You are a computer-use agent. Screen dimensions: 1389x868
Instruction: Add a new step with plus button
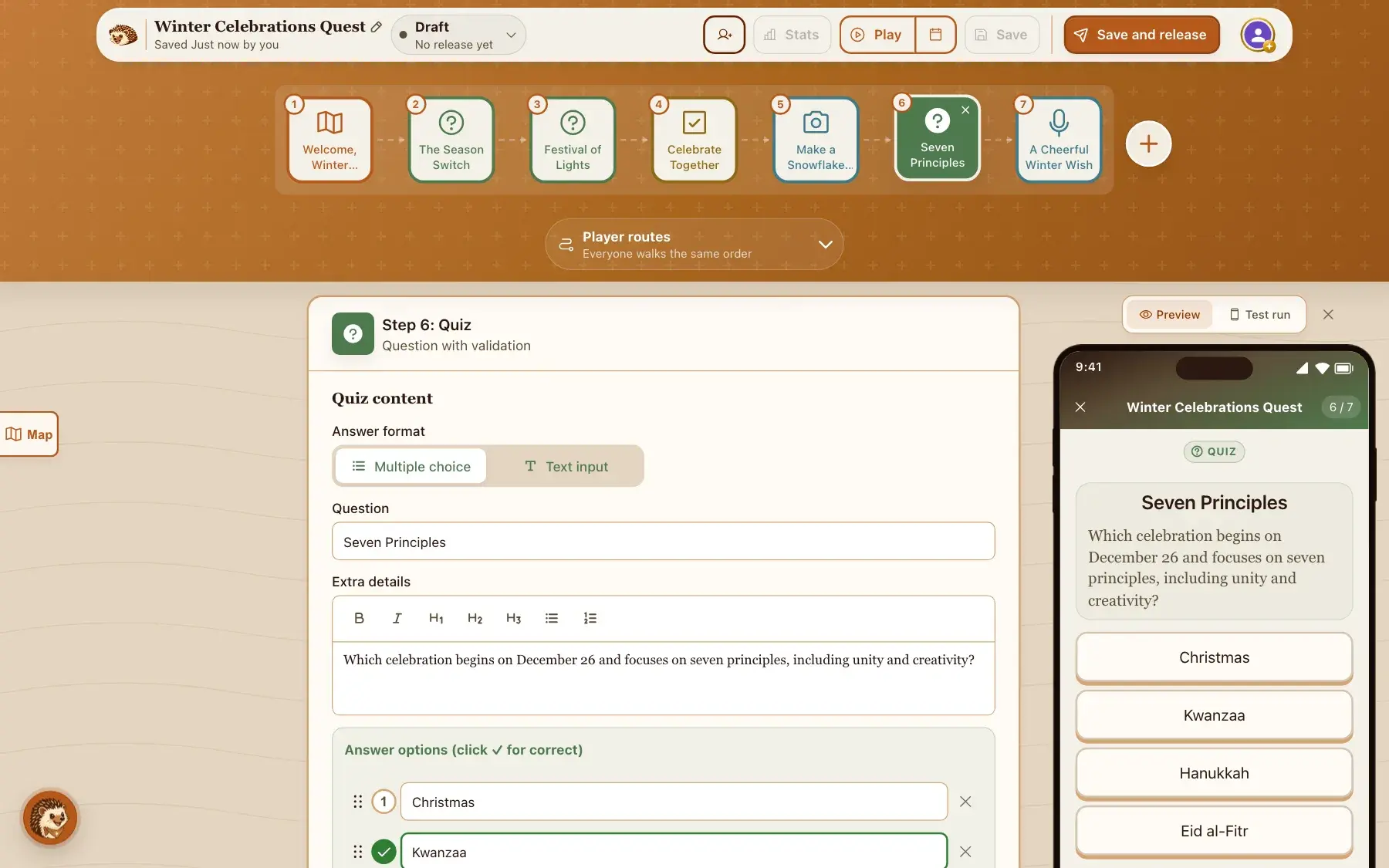[1148, 144]
